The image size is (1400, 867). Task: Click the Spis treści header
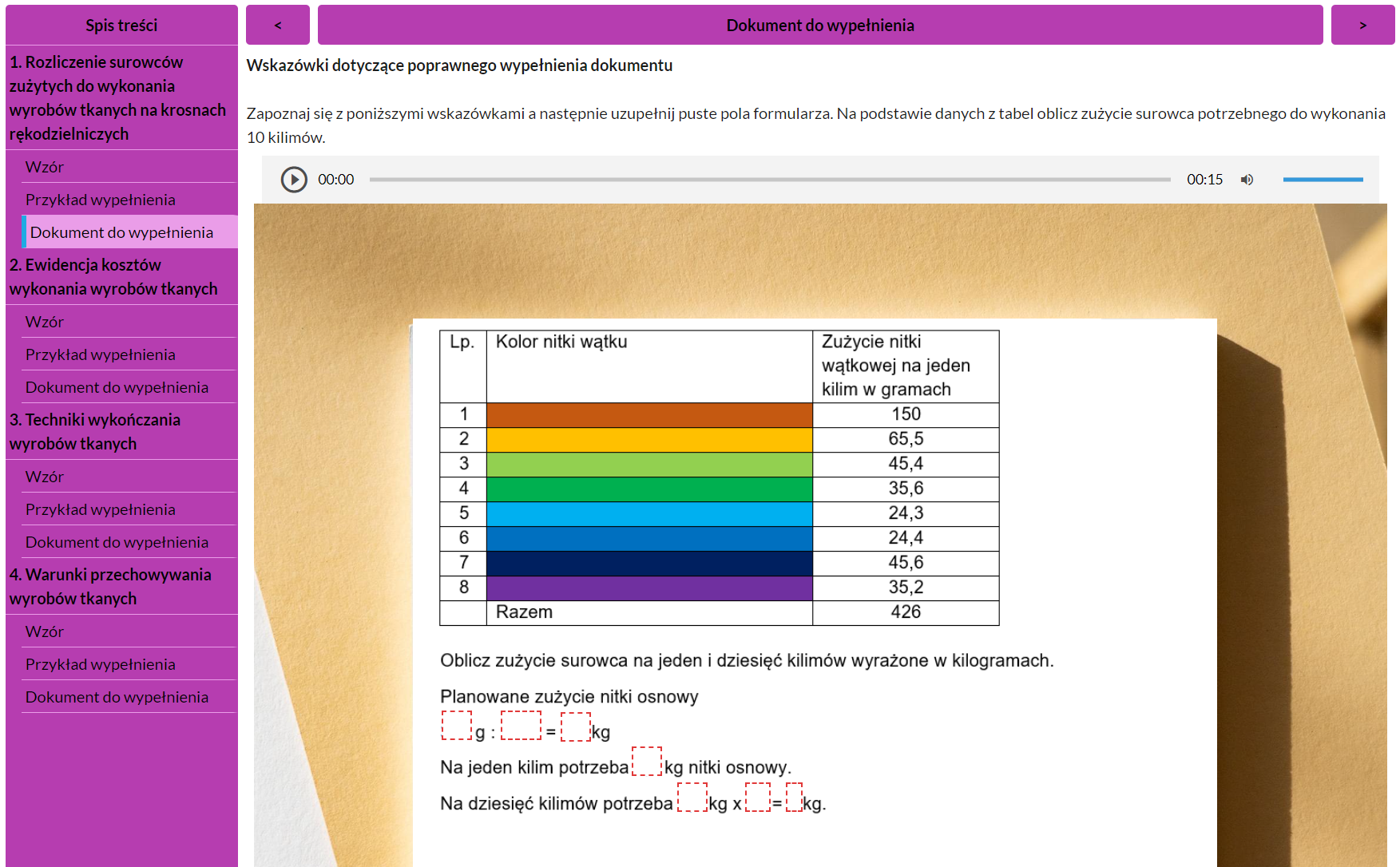tap(121, 26)
